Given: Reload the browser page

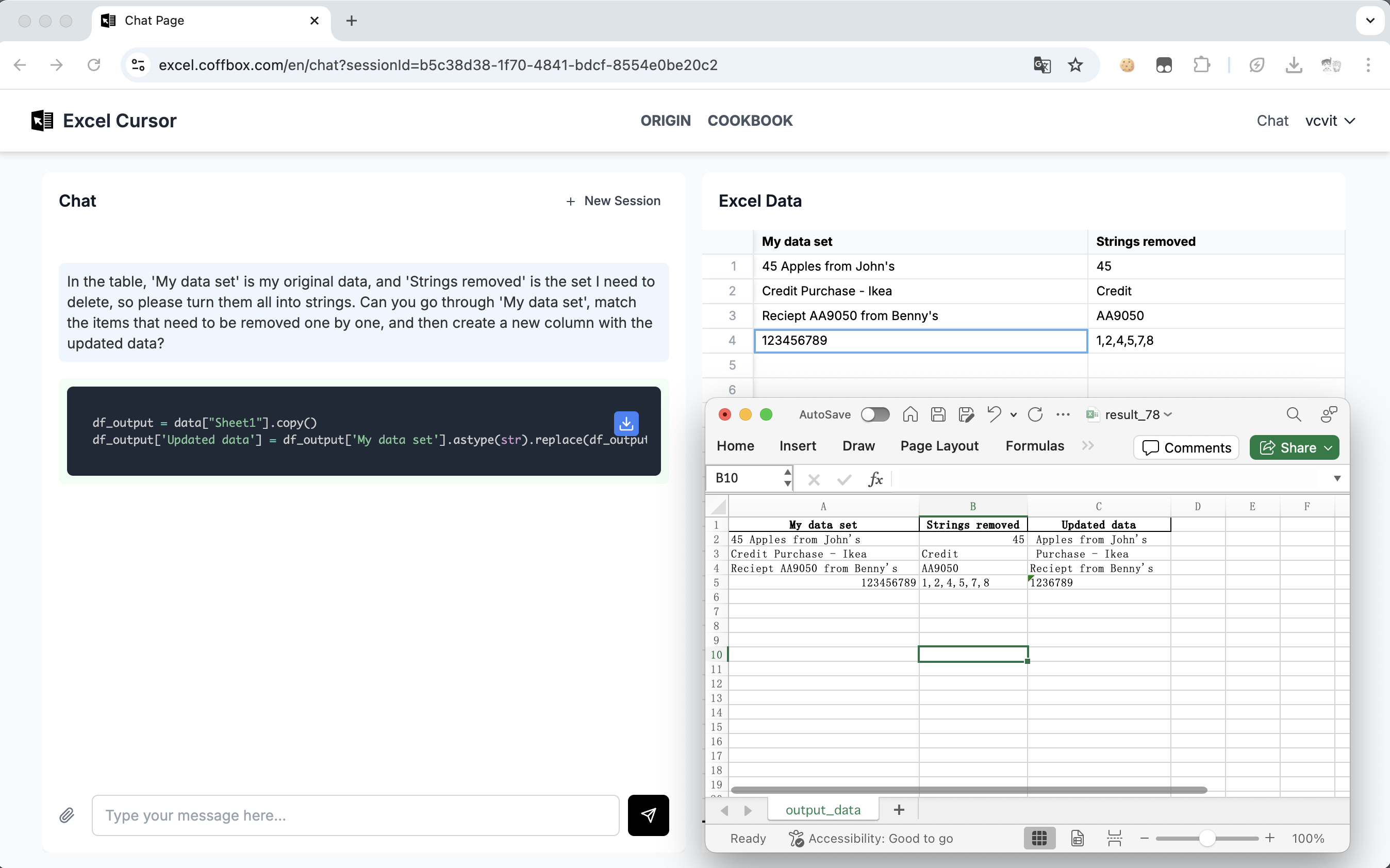Looking at the screenshot, I should tap(94, 65).
